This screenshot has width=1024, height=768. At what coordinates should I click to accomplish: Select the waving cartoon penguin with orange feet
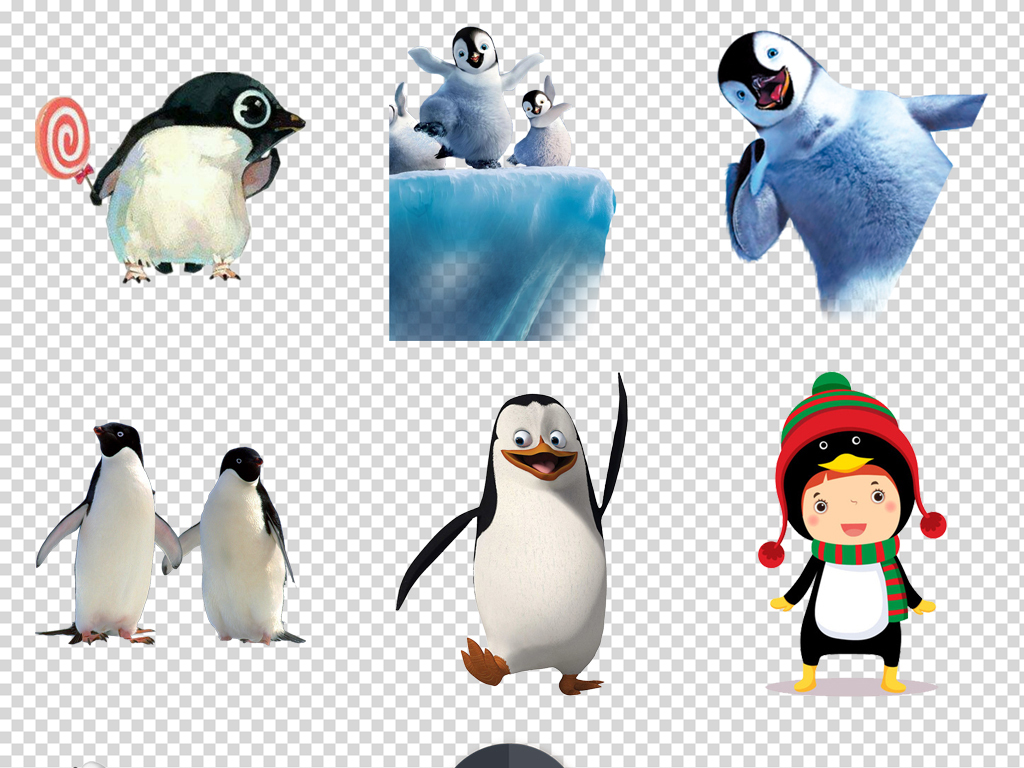click(x=512, y=534)
